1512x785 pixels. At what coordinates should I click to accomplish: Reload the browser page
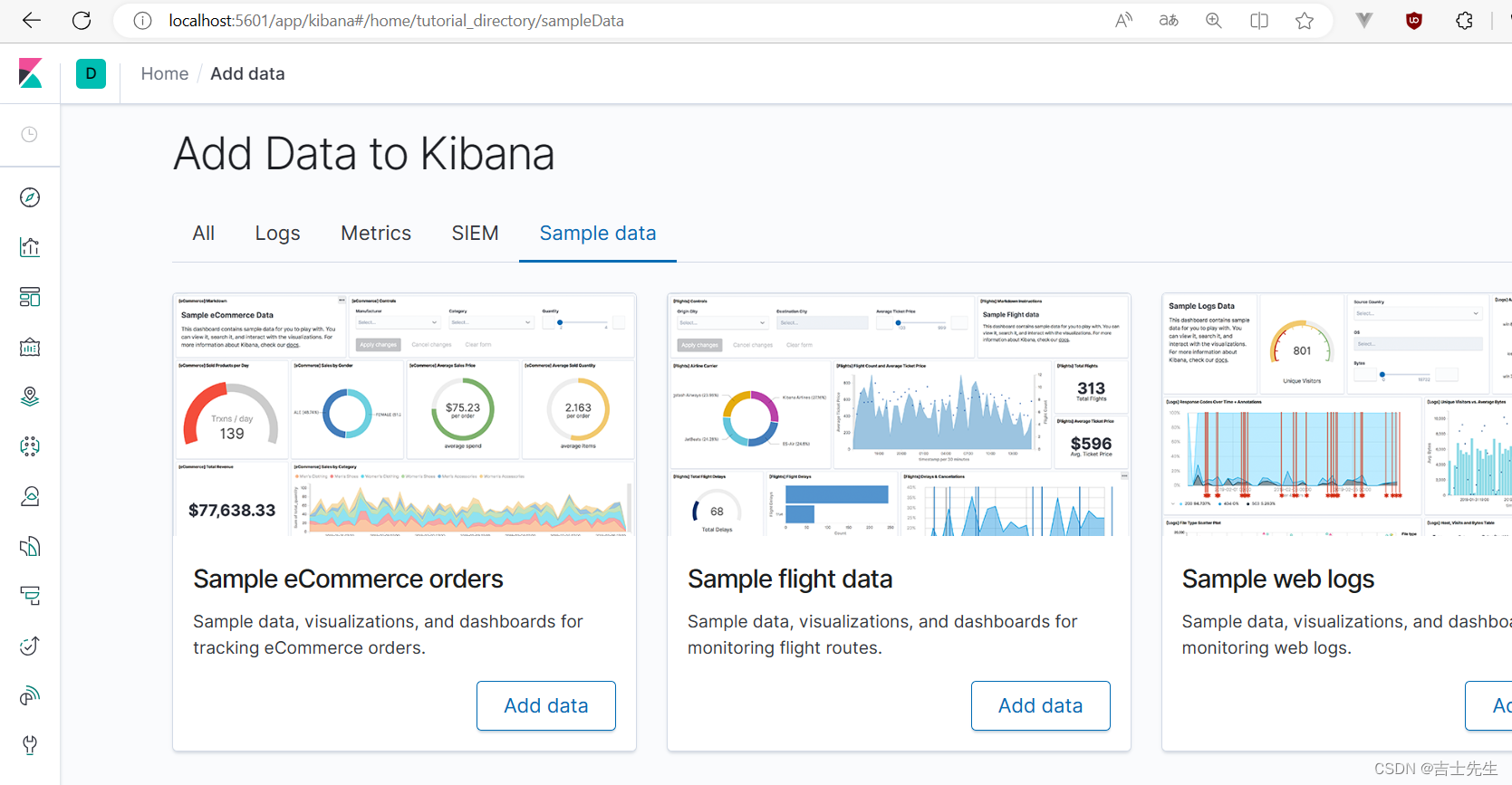[x=82, y=20]
